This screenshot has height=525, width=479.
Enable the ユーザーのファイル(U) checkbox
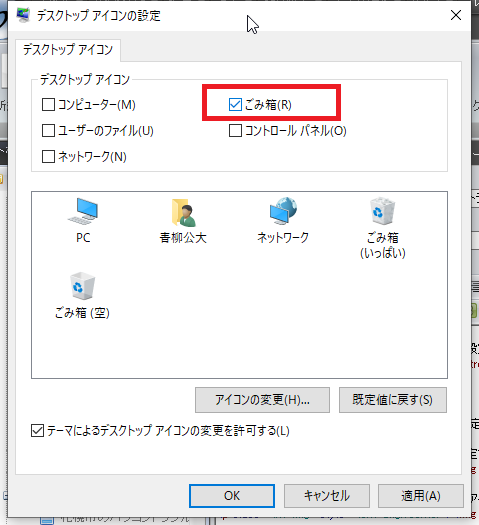point(48,131)
